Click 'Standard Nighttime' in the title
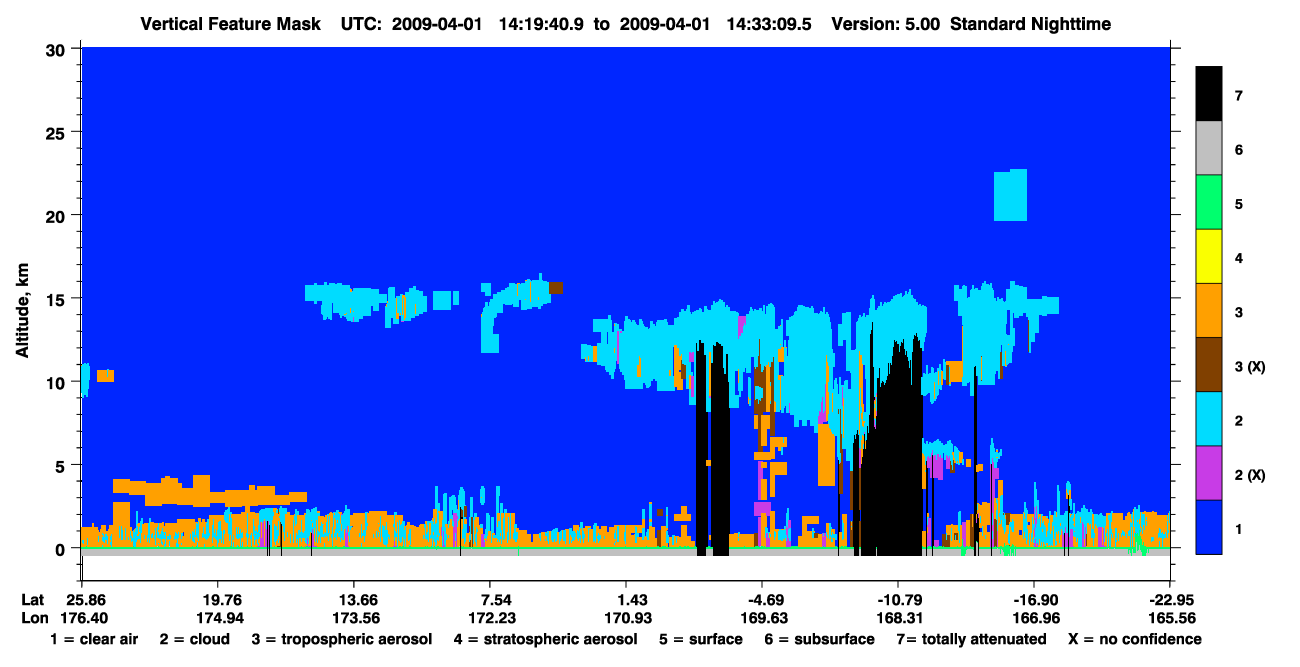The width and height of the screenshot is (1300, 667). coord(1031,23)
